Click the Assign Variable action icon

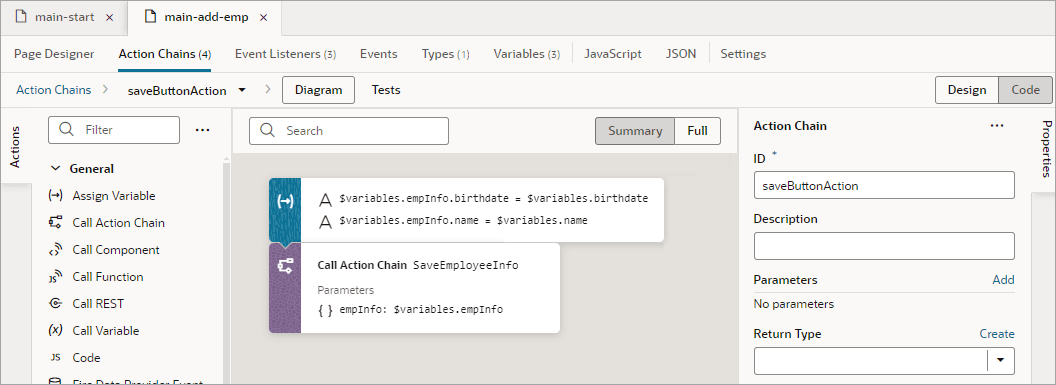(56, 196)
